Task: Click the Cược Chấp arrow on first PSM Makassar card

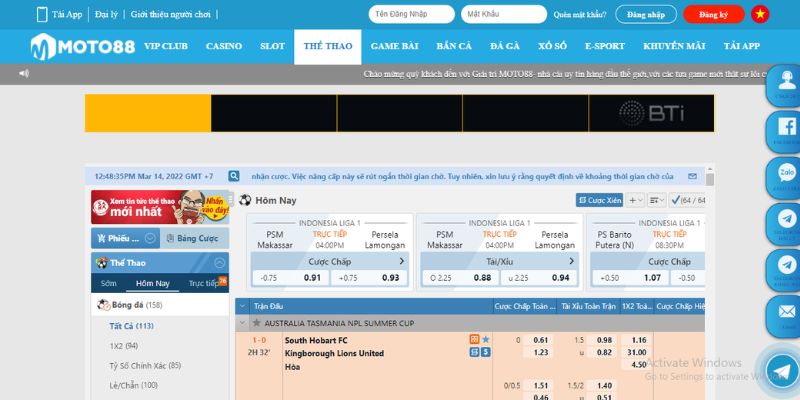Action: [x=402, y=261]
